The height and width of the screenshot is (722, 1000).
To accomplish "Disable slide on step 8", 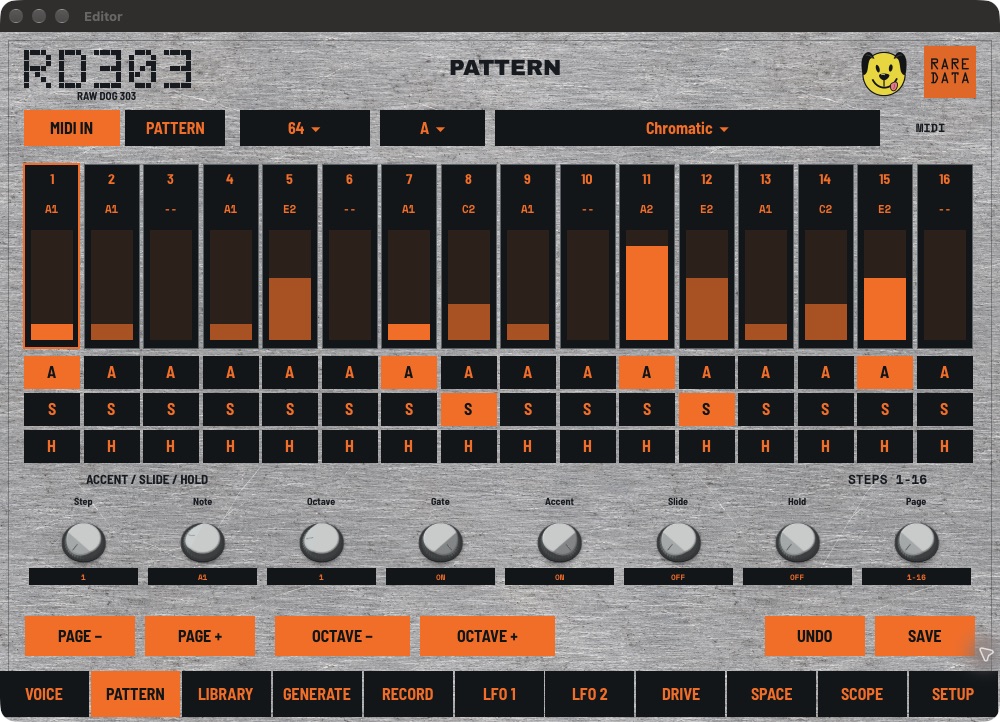I will [468, 409].
